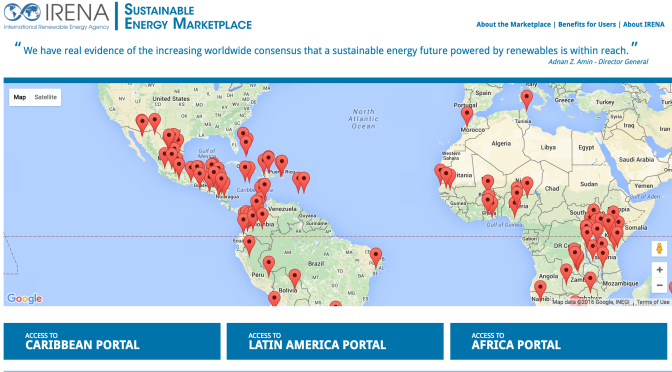Open the About the Marketplace link
Screen dimensions: 672x372
click(513, 24)
